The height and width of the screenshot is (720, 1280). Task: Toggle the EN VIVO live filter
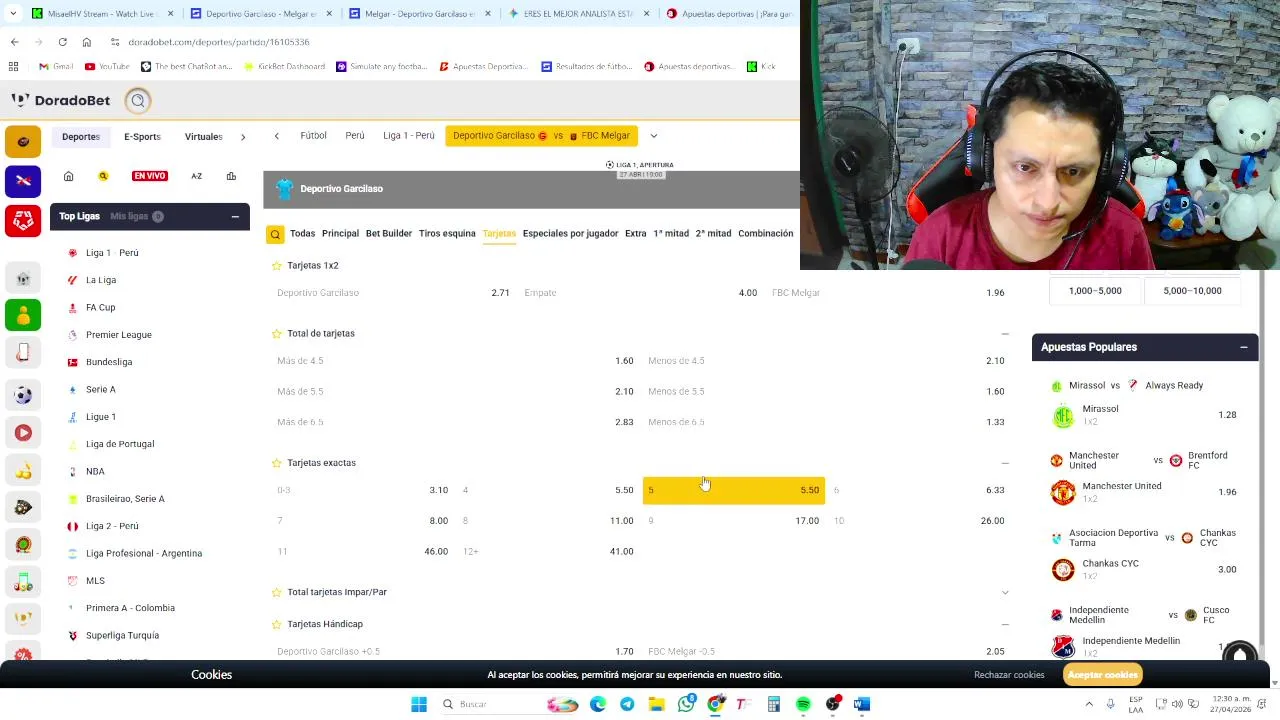pyautogui.click(x=150, y=176)
